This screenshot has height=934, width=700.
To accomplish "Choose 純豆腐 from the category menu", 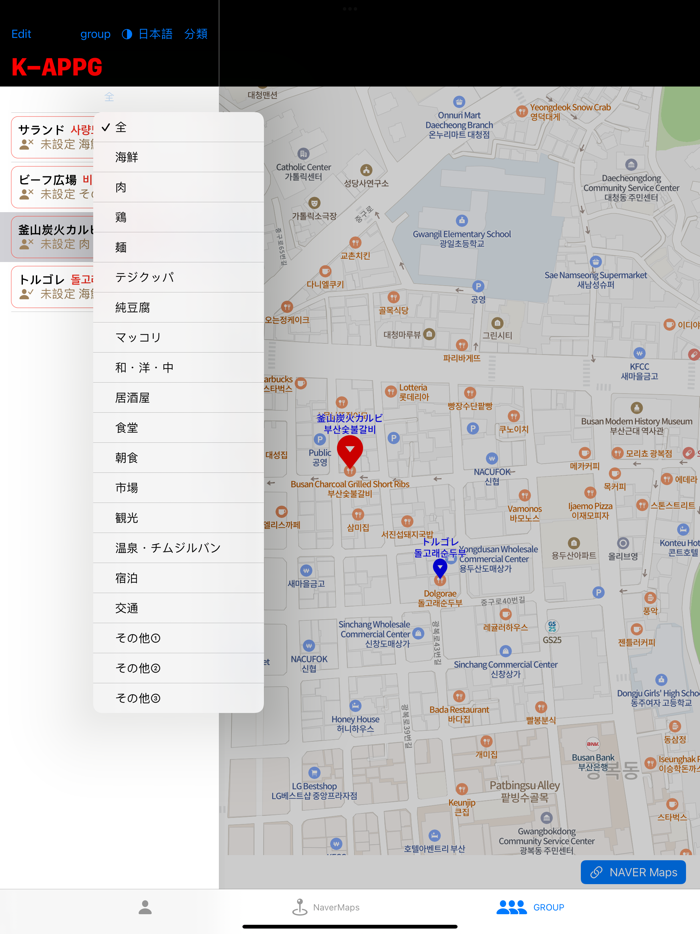I will (x=178, y=307).
